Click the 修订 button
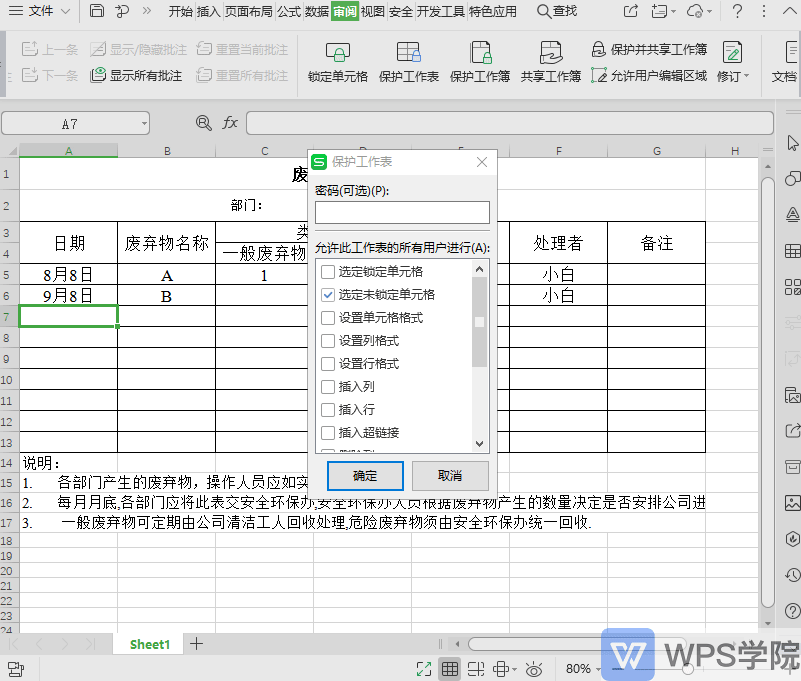The image size is (801, 681). pyautogui.click(x=733, y=60)
